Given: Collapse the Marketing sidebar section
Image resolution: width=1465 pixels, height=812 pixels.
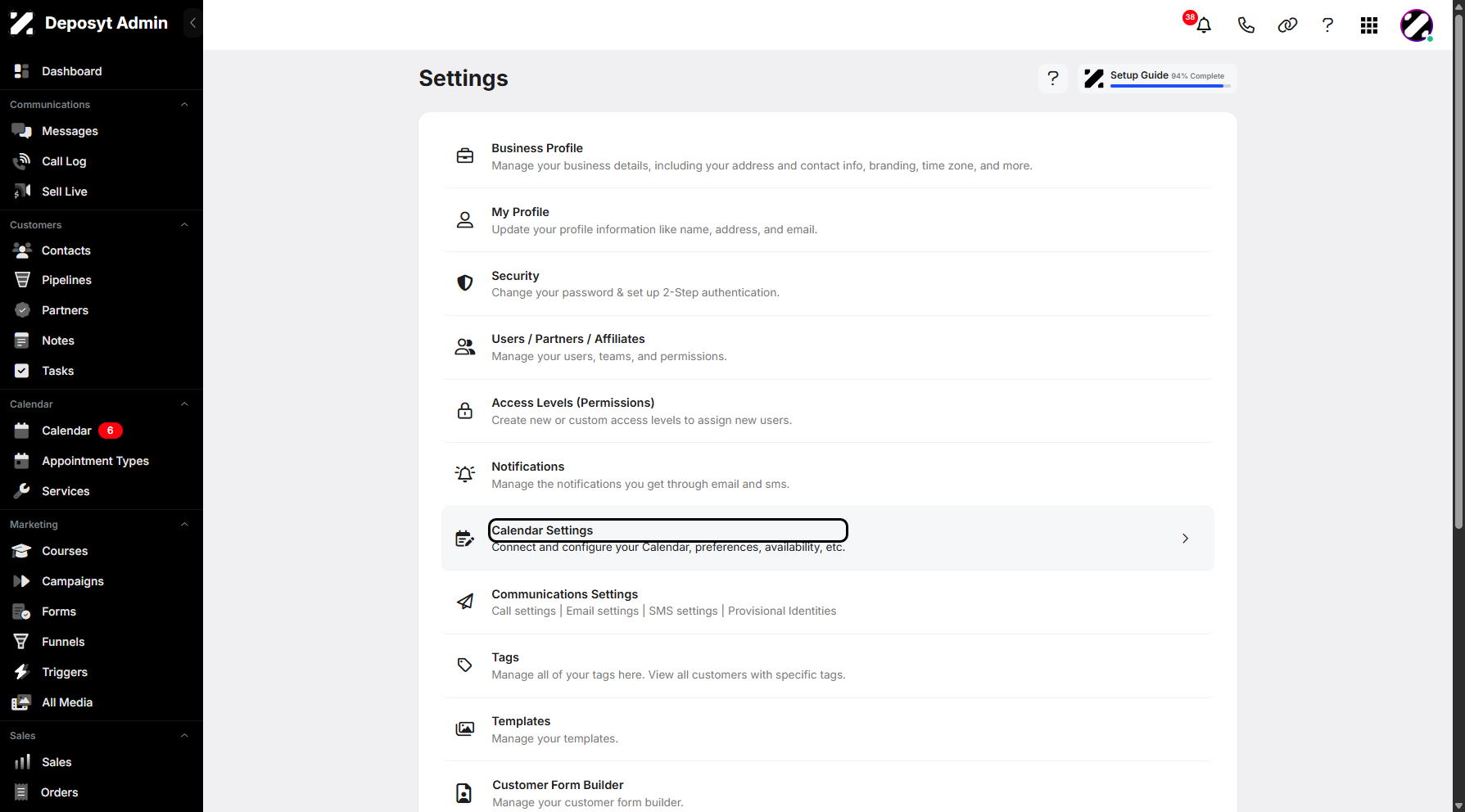Looking at the screenshot, I should [184, 525].
